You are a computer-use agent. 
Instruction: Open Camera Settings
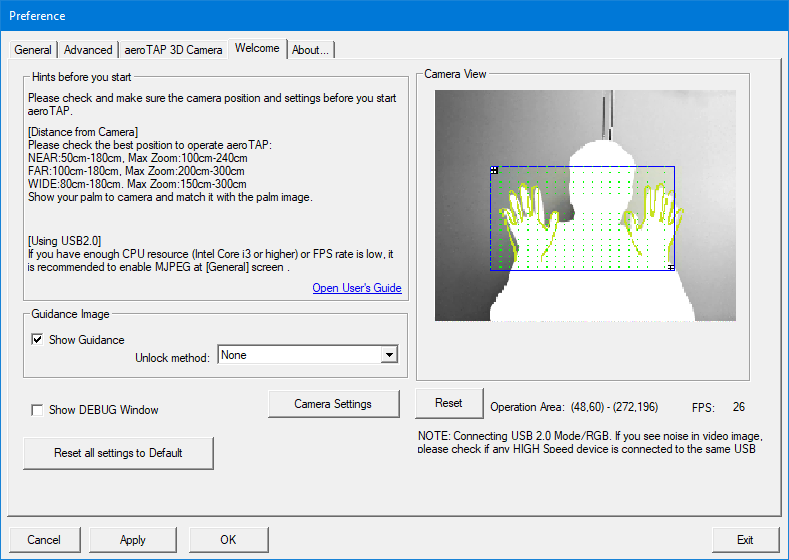coord(334,404)
